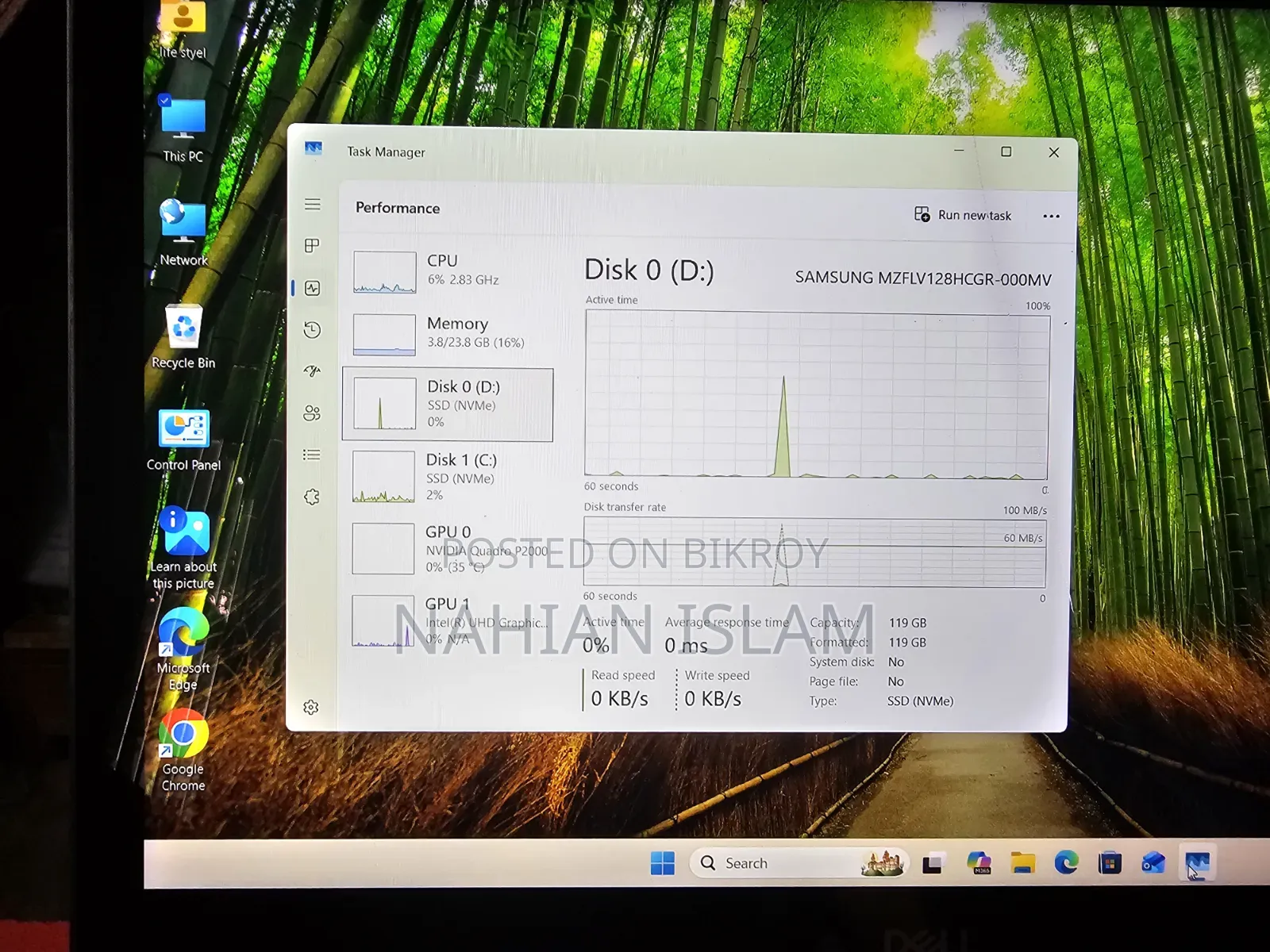Open the Task Manager hamburger navigation menu
Screen dimensions: 1270x952
pos(313,205)
